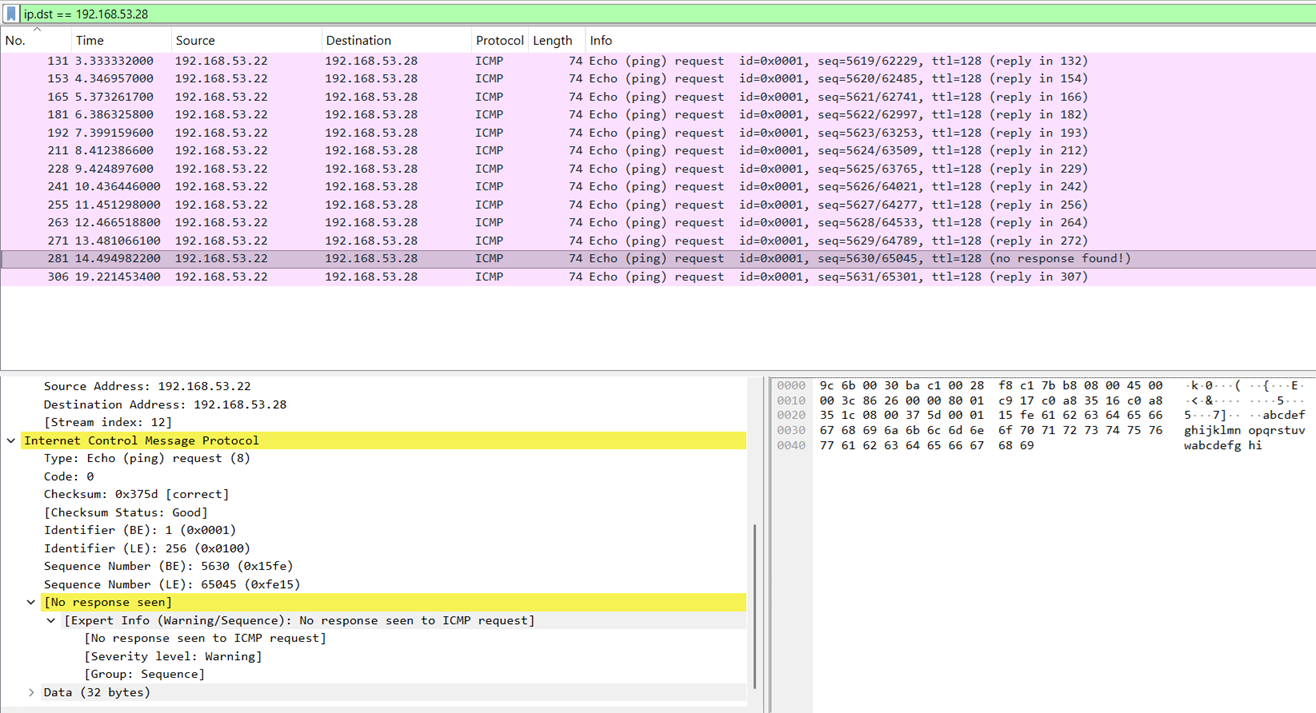Select packet 306 at time 19.221453400
The width and height of the screenshot is (1316, 713).
[658, 277]
